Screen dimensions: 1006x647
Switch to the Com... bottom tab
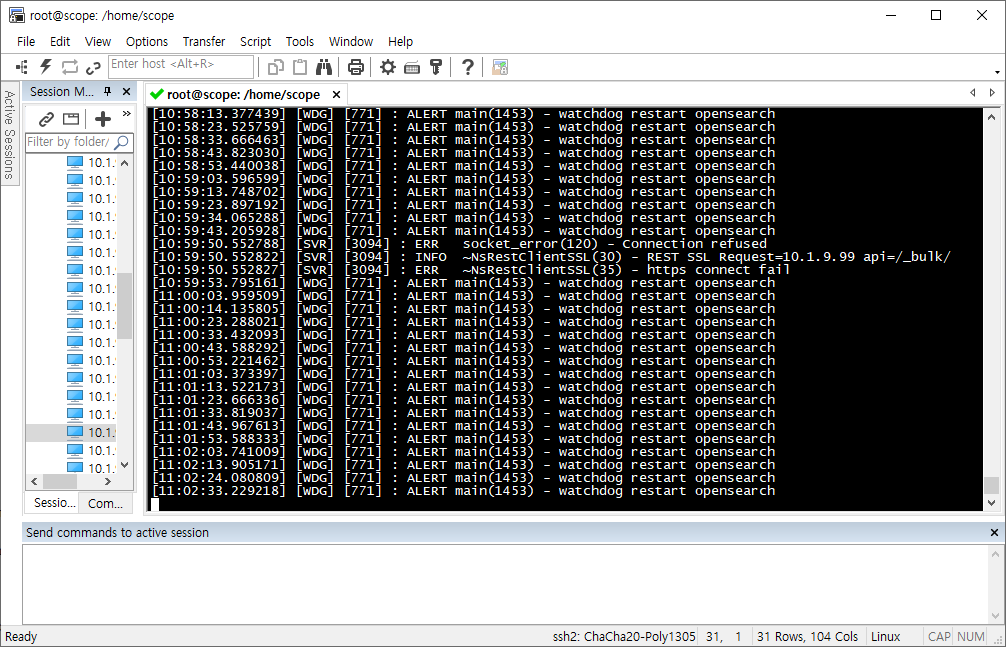click(x=105, y=504)
